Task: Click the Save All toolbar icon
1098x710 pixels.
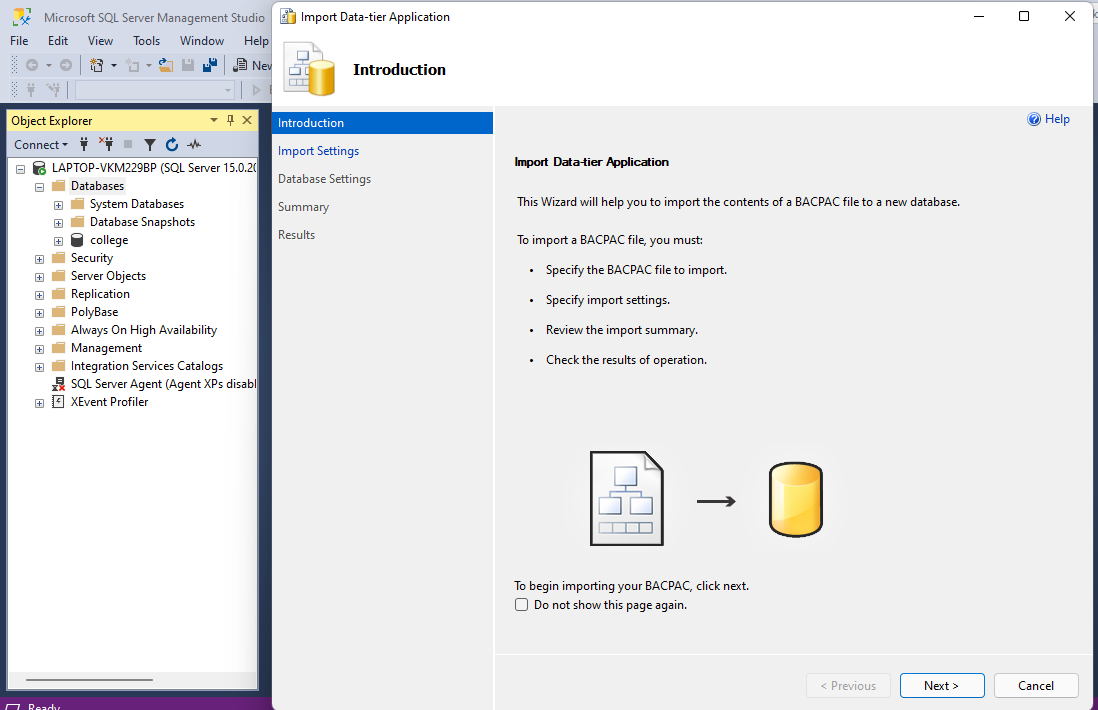Action: point(211,64)
